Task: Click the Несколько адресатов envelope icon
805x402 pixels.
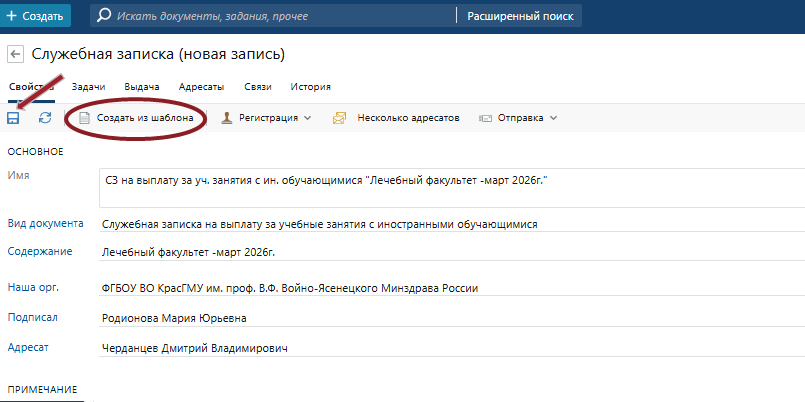Action: (x=339, y=118)
